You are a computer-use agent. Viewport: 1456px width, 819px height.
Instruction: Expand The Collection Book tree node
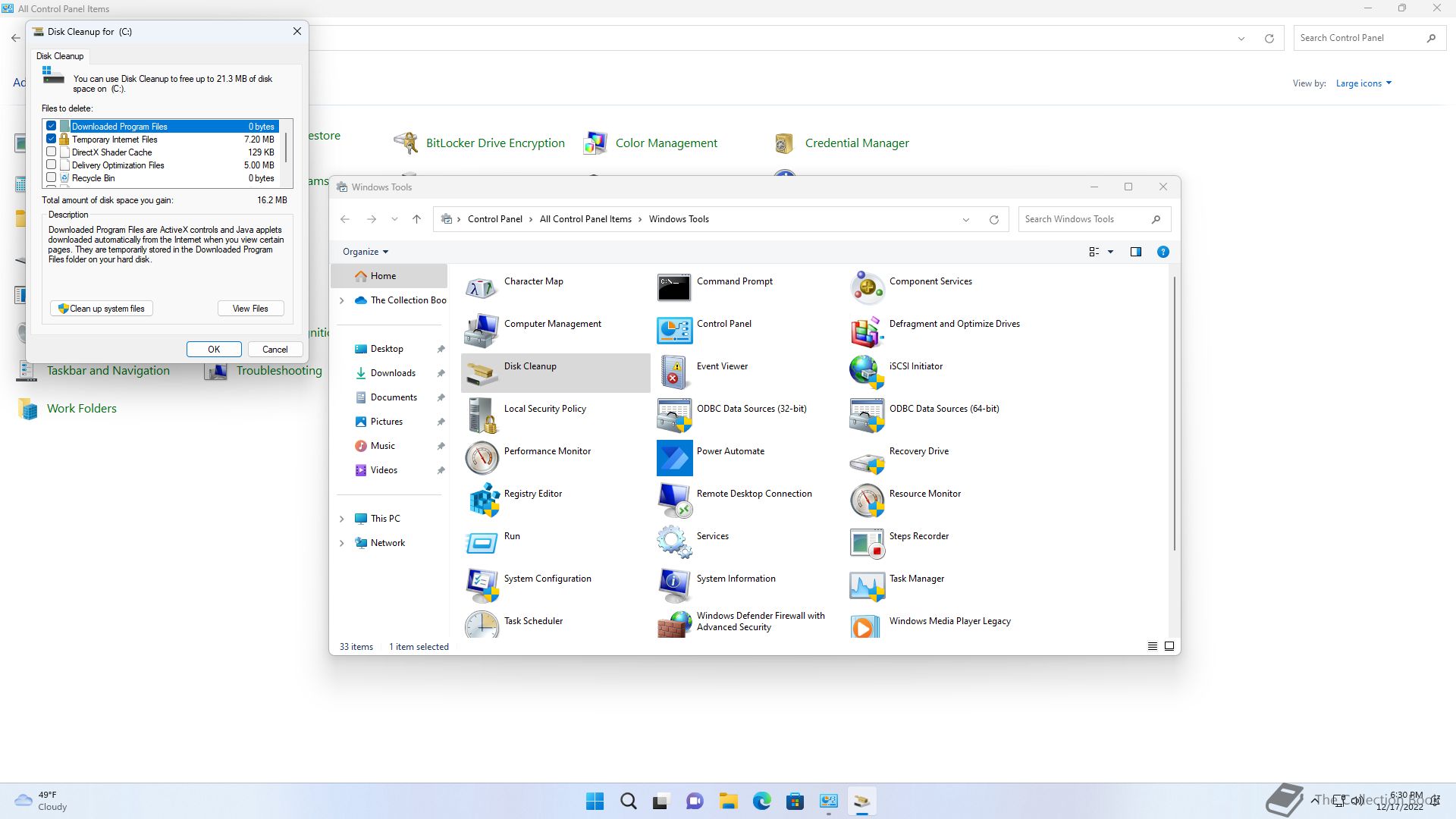341,300
